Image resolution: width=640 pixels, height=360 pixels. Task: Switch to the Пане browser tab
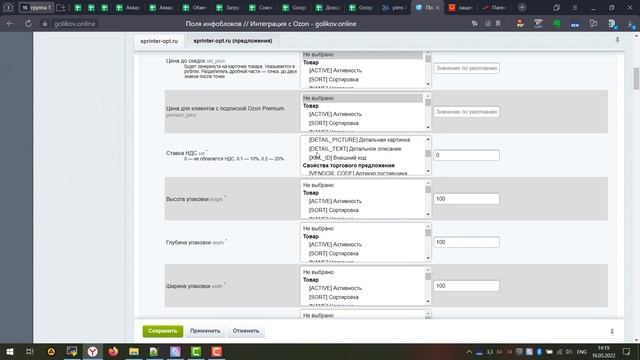(494, 7)
